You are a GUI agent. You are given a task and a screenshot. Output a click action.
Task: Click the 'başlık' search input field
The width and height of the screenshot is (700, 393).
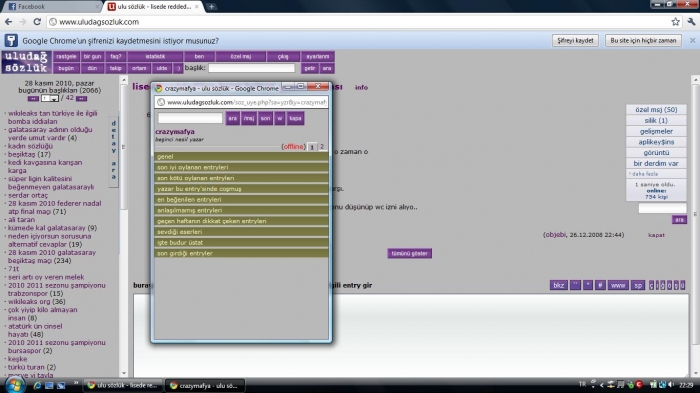tap(251, 68)
